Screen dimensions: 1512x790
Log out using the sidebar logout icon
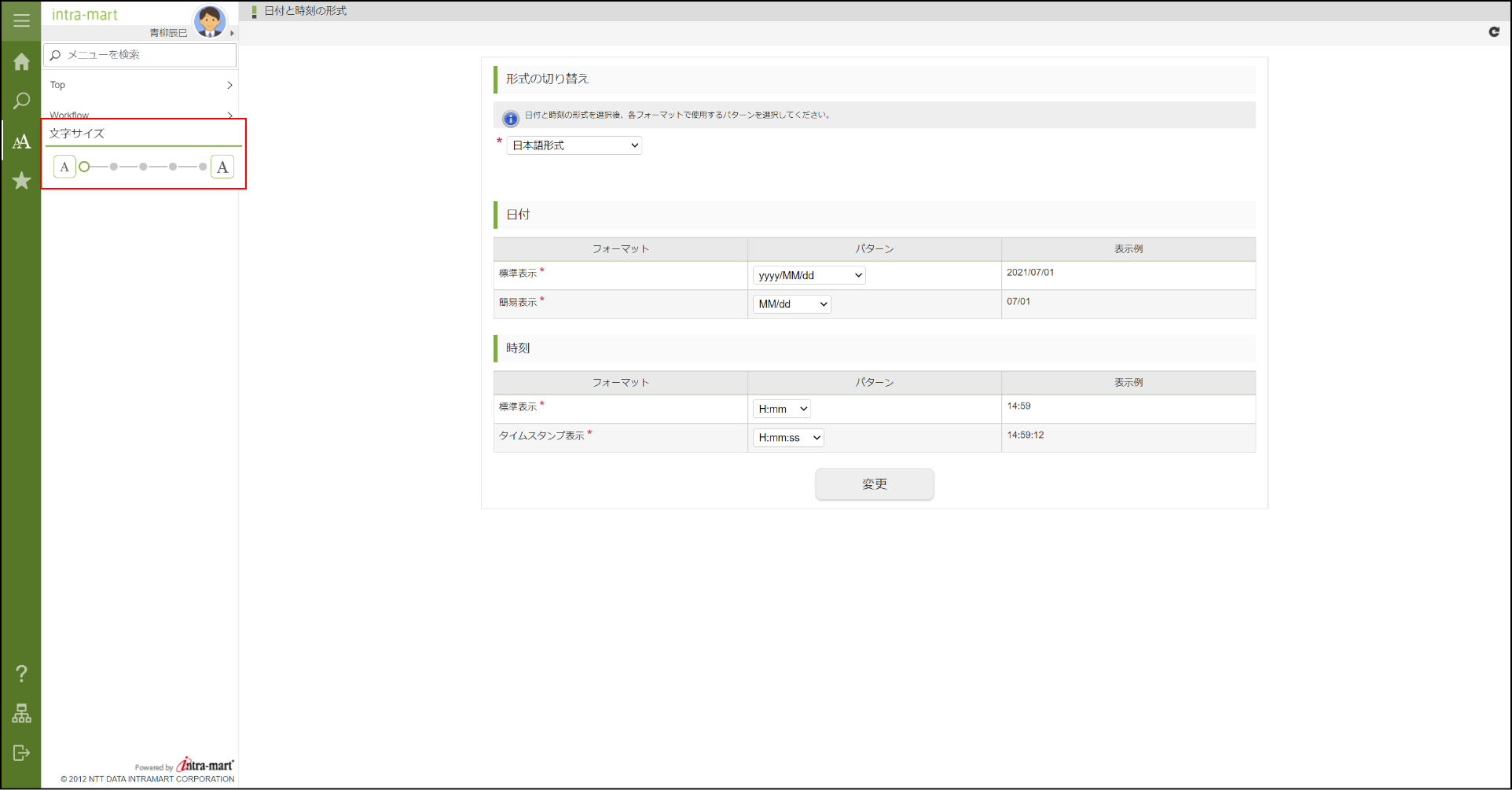(x=21, y=753)
